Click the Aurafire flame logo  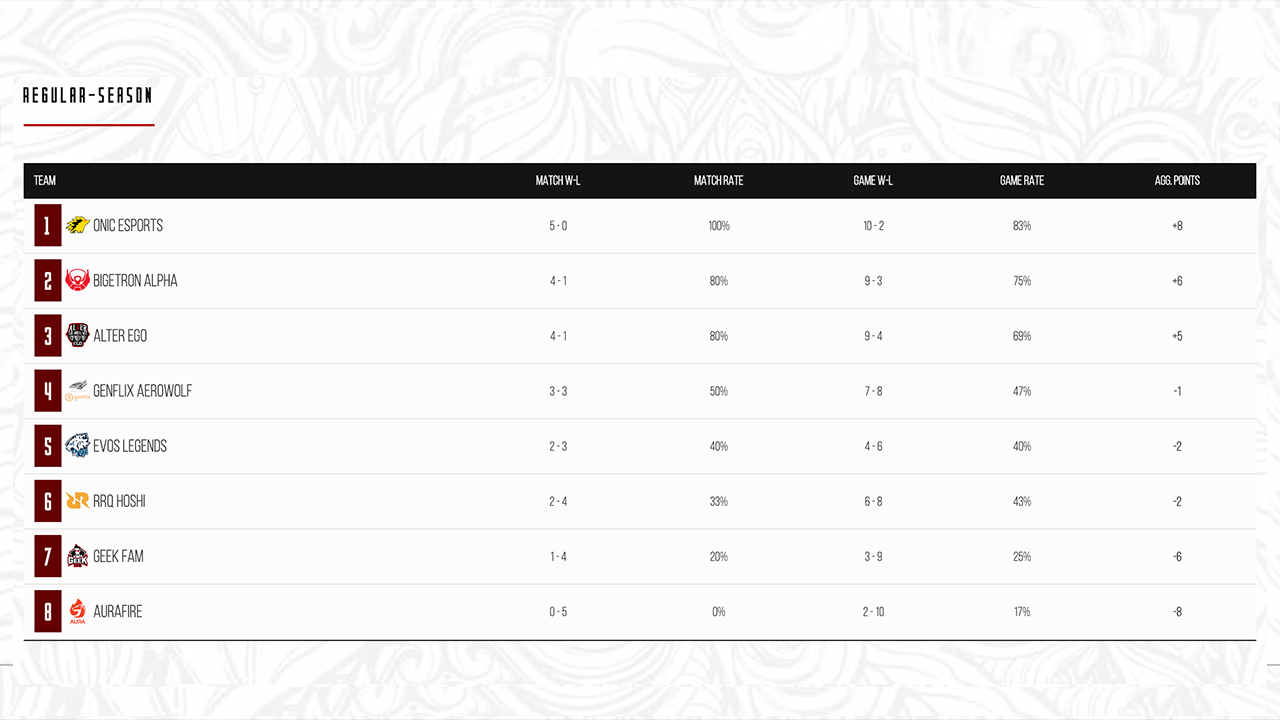(78, 611)
